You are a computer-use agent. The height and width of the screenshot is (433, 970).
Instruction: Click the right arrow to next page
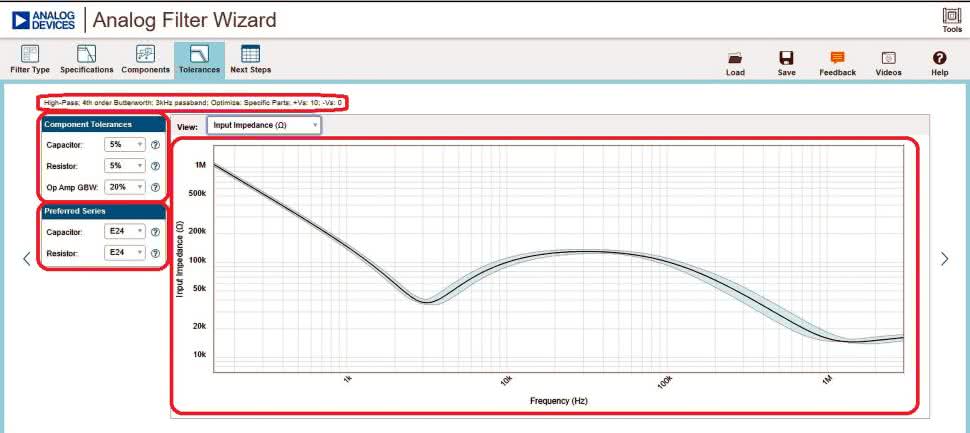[x=944, y=259]
